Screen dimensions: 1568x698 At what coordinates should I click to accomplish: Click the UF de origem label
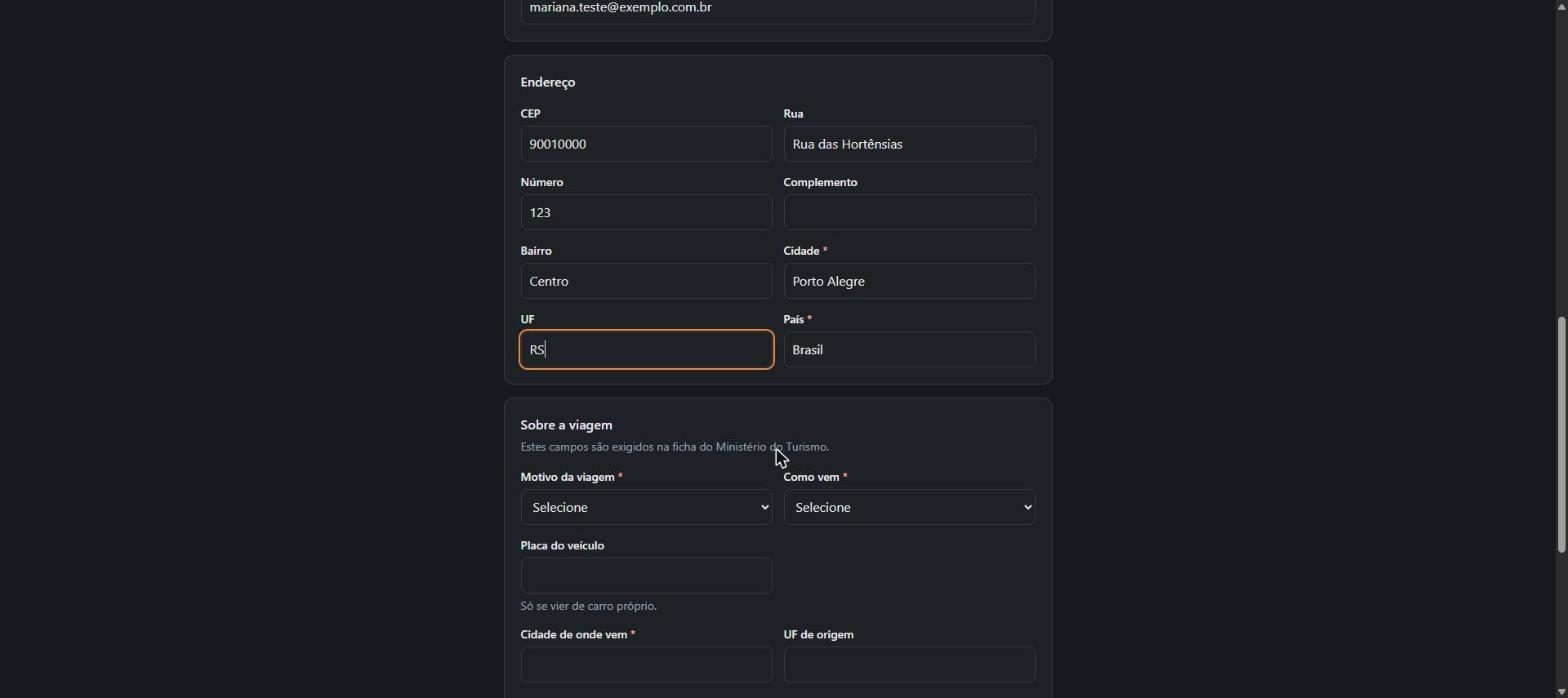pyautogui.click(x=818, y=634)
